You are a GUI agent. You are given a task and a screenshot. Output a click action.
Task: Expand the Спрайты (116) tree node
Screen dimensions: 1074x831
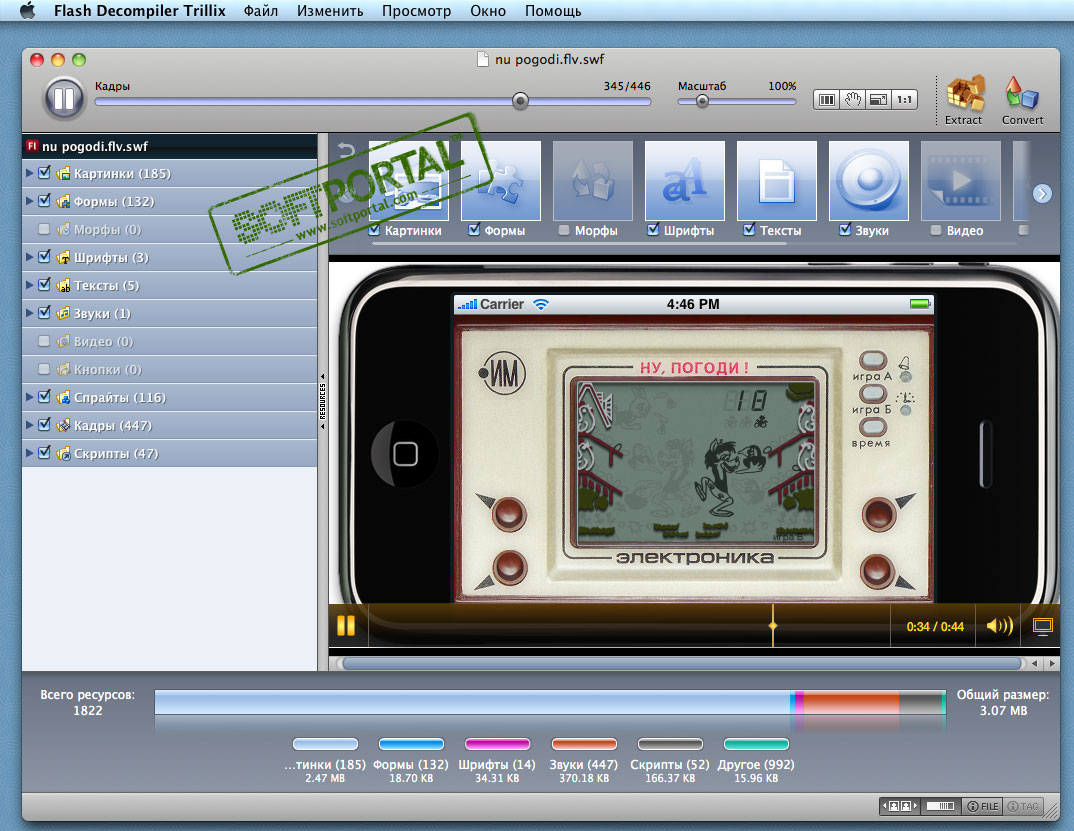[29, 397]
